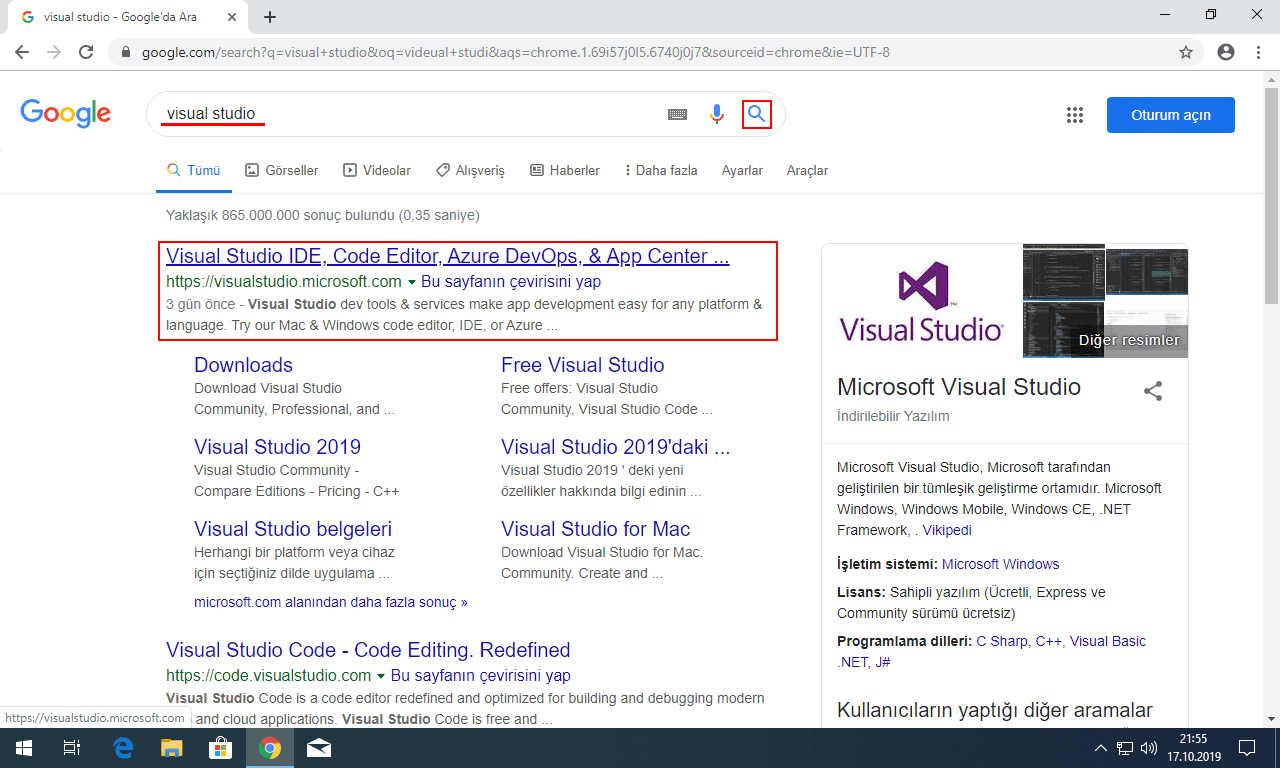Open the Vikipedi link in knowledge panel
The image size is (1280, 768).
pyautogui.click(x=947, y=531)
